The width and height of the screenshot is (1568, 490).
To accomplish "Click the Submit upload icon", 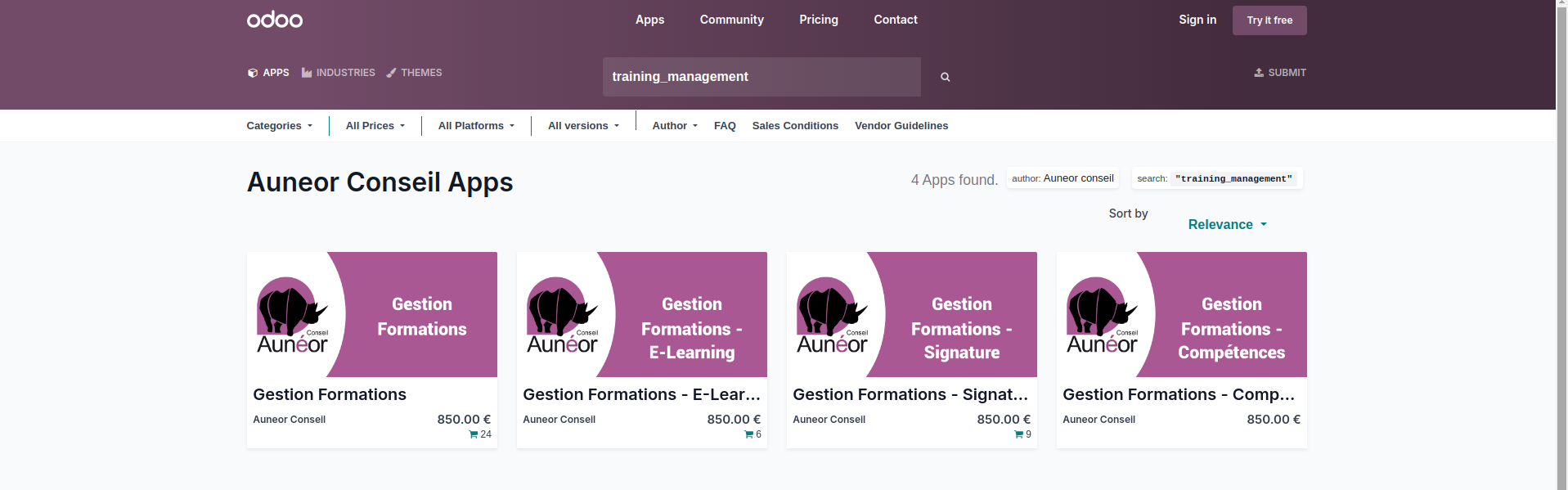I will 1259,73.
